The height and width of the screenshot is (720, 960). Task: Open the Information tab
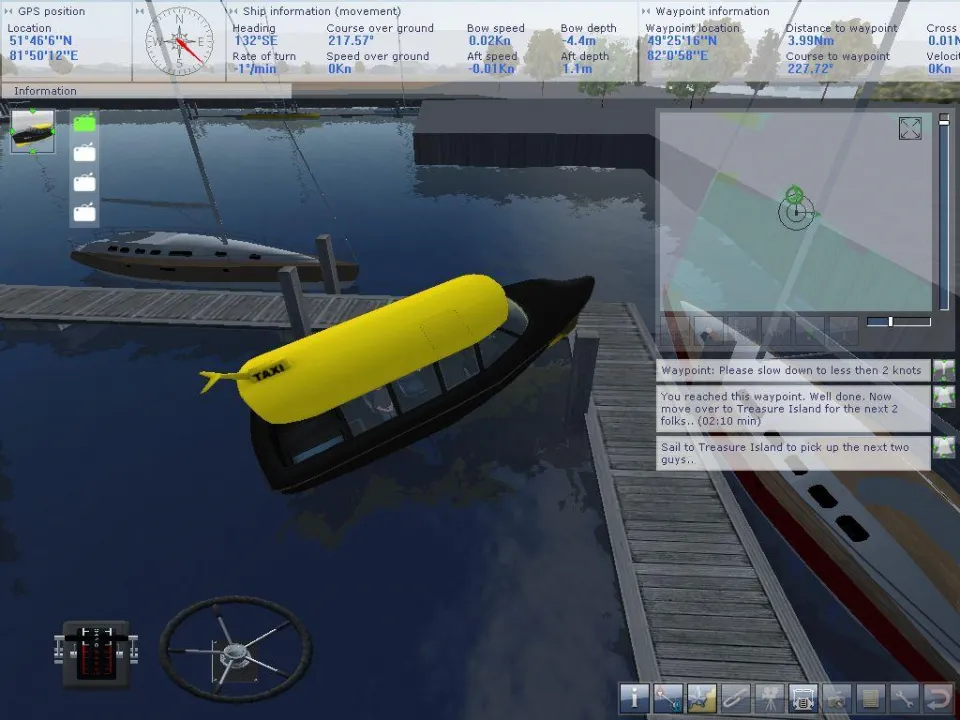(x=45, y=91)
